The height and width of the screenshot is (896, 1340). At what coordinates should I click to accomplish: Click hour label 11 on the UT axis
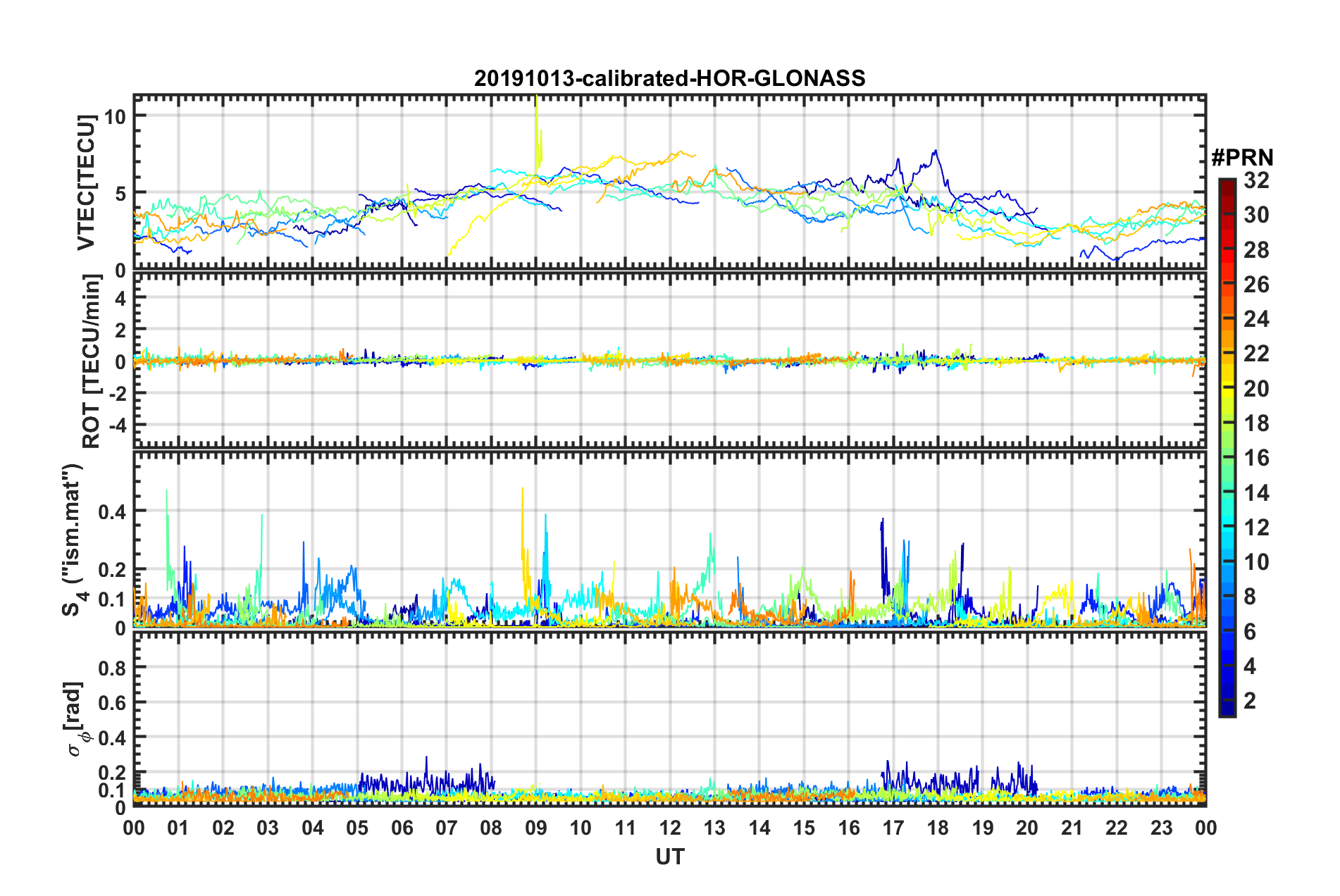626,828
